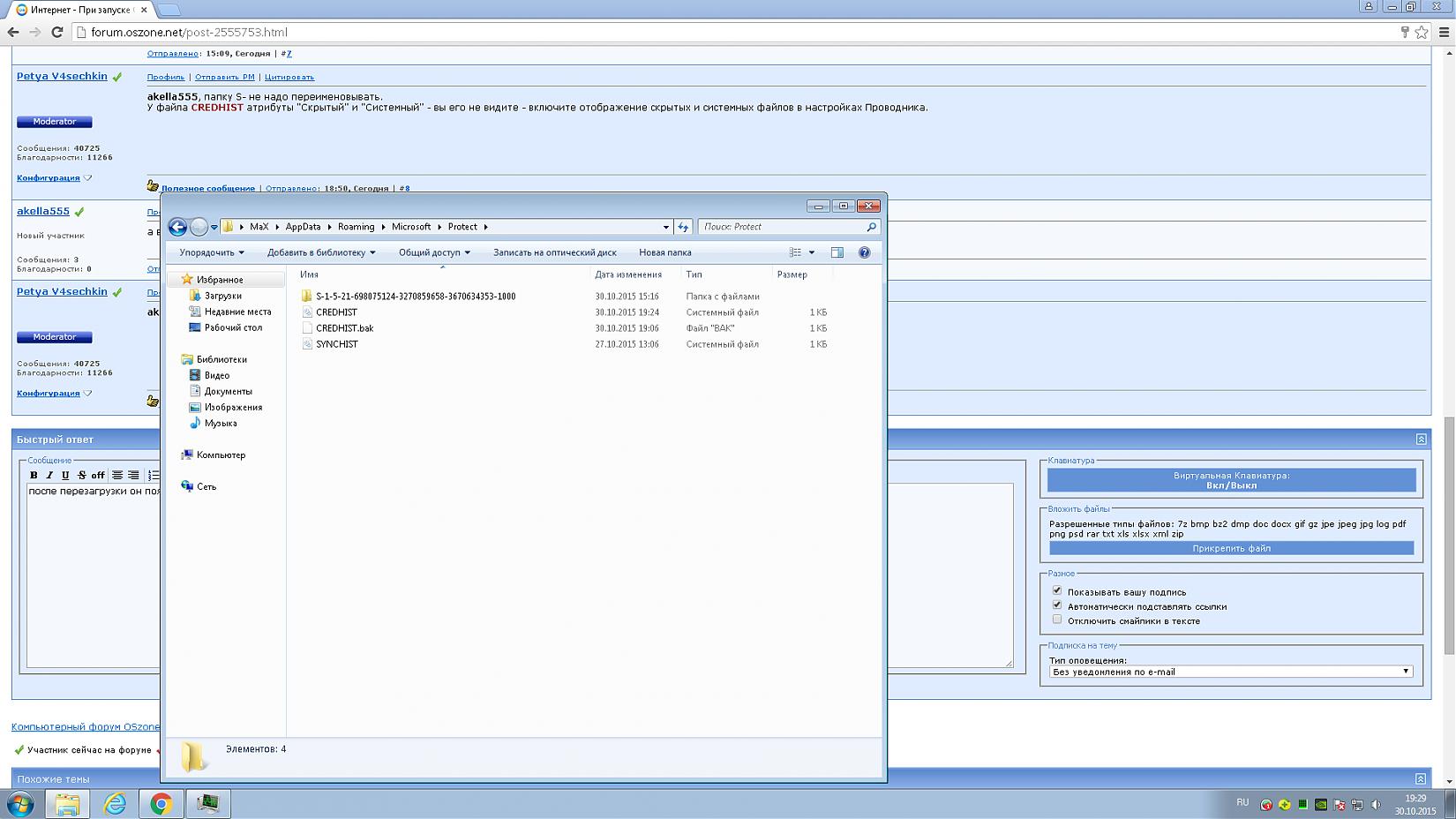The image size is (1456, 819).
Task: Click the Новая папка toolbar item
Action: 664,252
